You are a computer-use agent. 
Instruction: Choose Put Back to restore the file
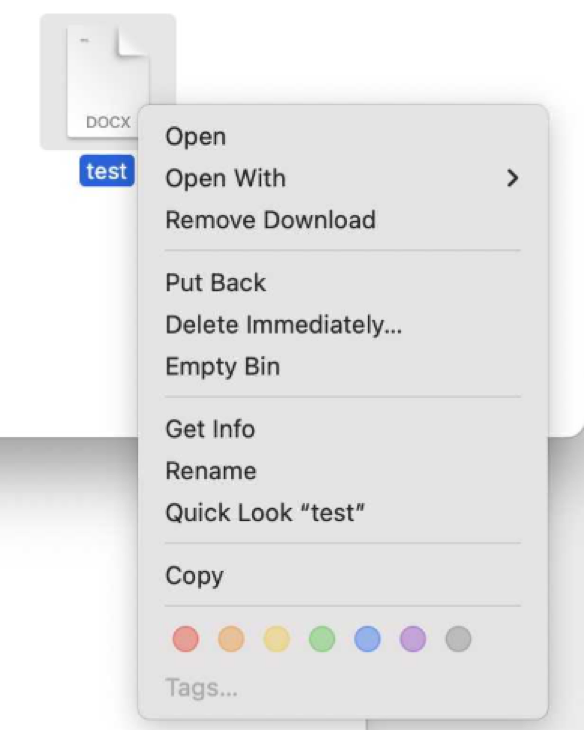(x=342, y=283)
